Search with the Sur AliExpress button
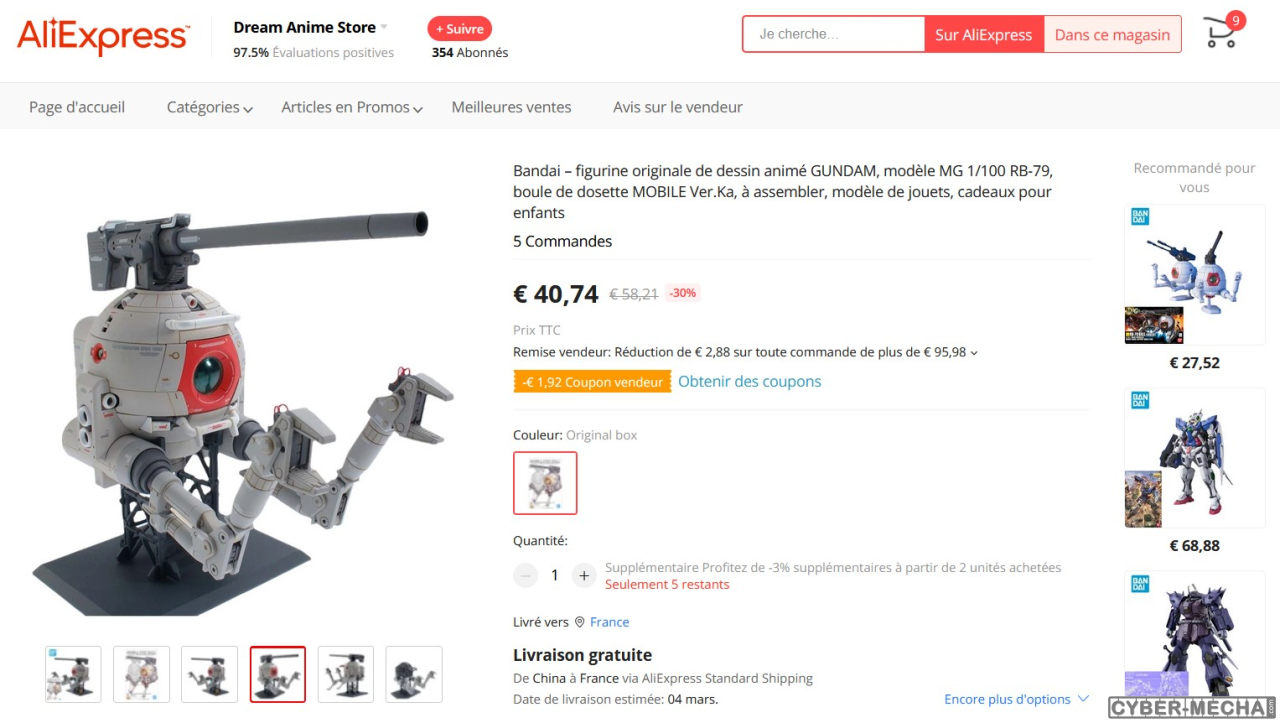 pos(984,34)
